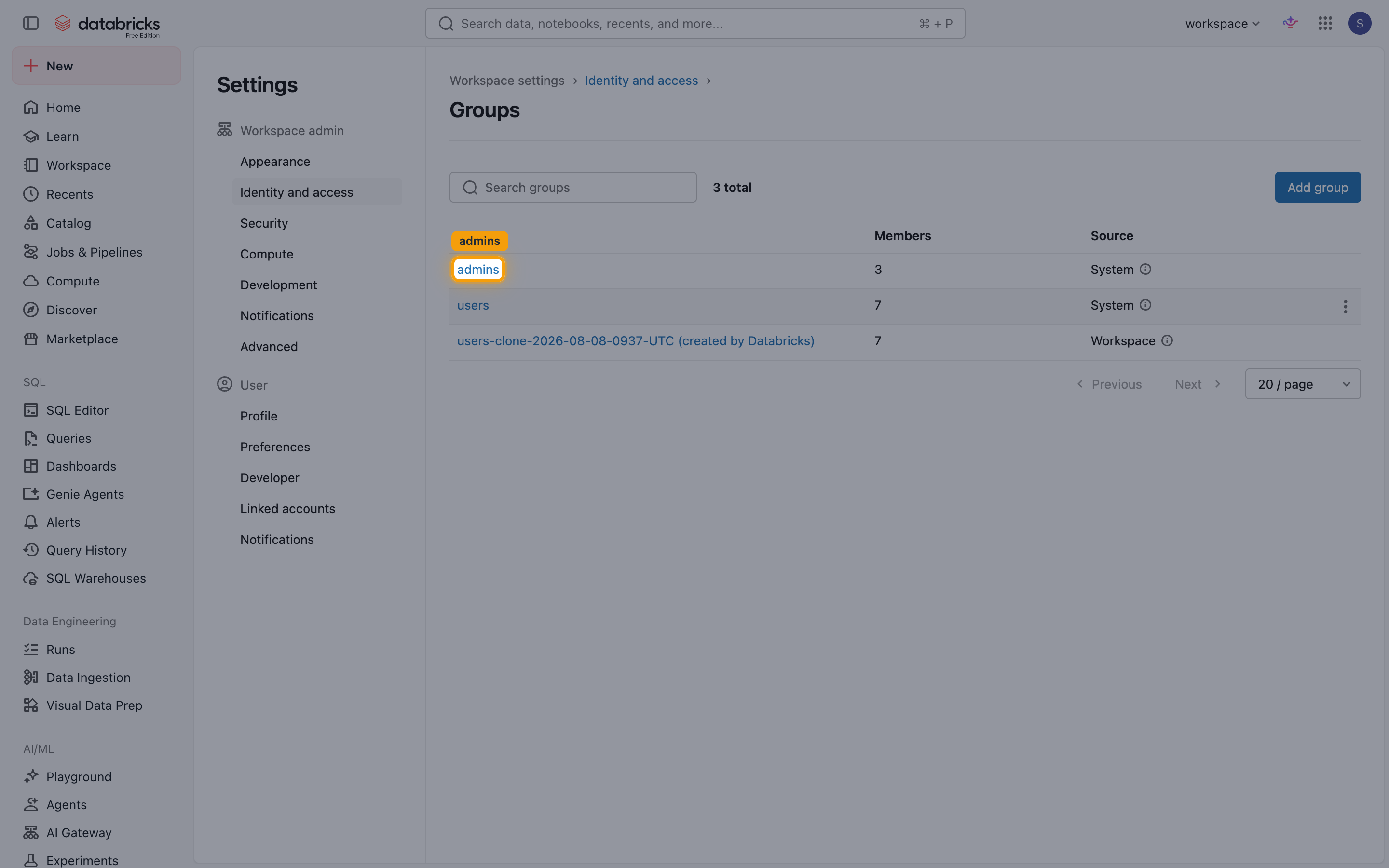Click the Members column header
Screen dimensions: 1389x868
902,235
